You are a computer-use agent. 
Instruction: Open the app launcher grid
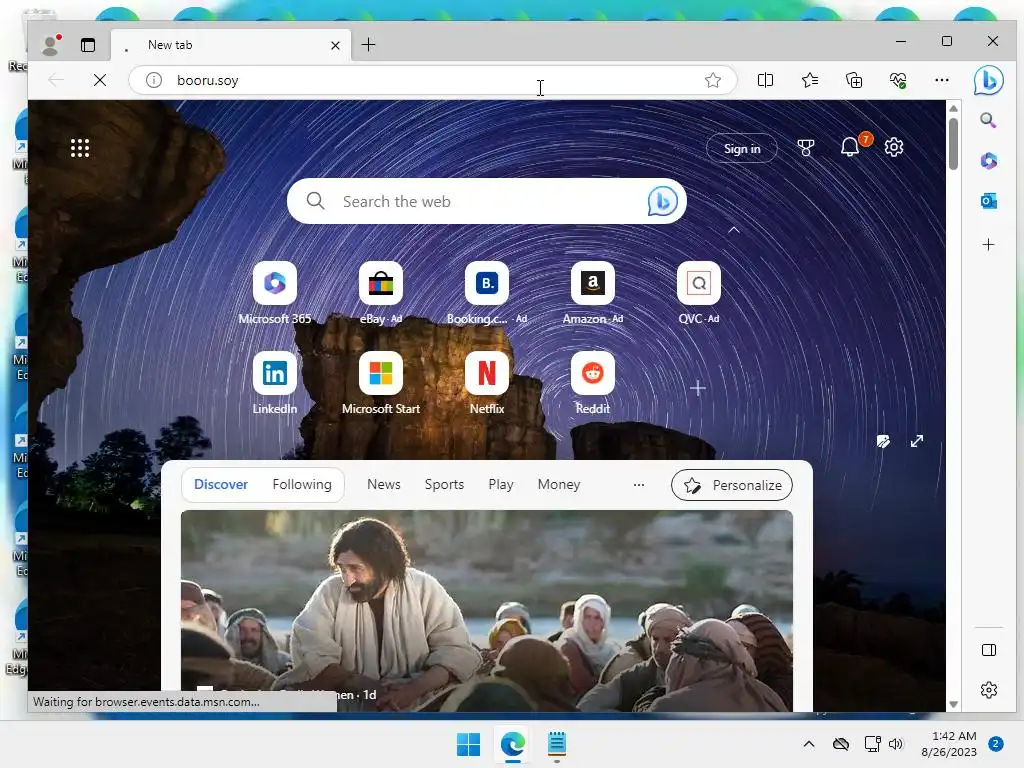click(x=80, y=148)
